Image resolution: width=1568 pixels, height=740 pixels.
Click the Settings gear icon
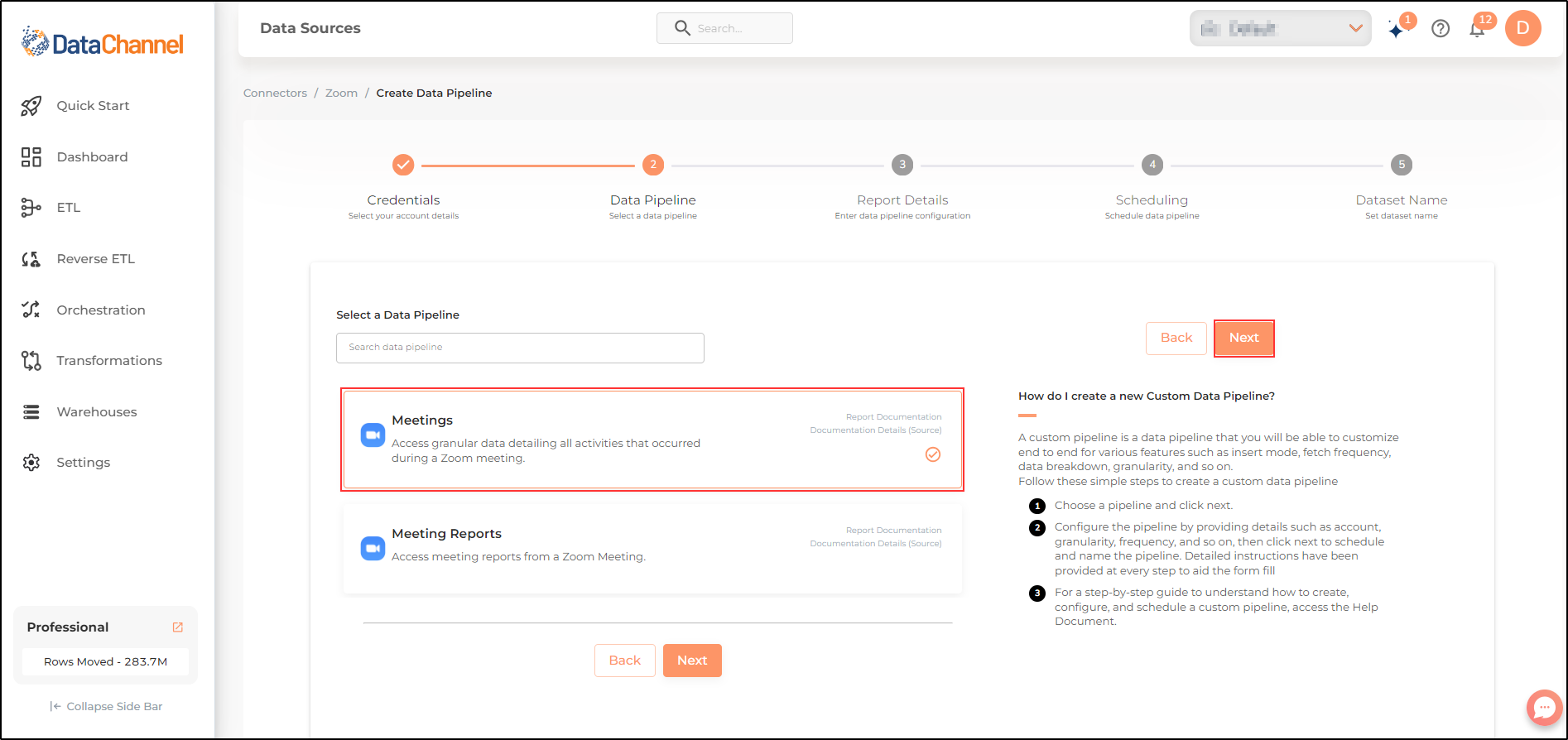point(31,463)
